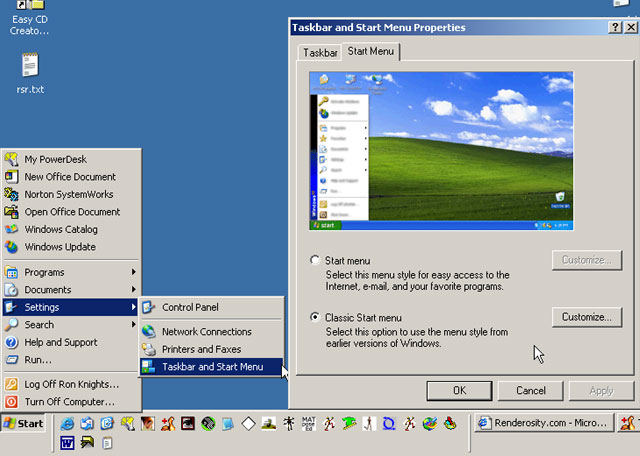Choose Network Connections in Settings submenu
640x456 pixels.
point(211,331)
